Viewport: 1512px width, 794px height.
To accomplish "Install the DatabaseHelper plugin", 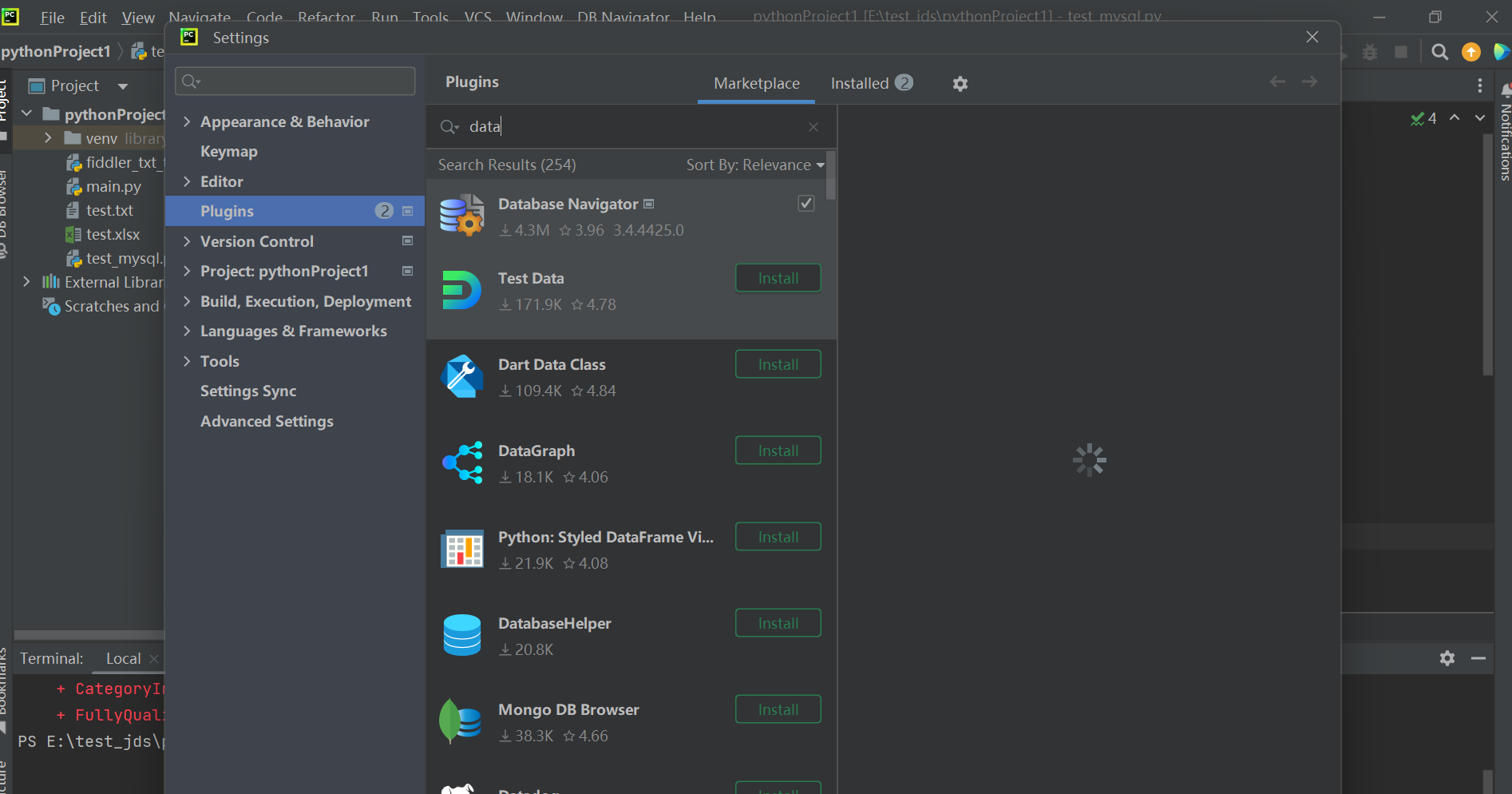I will (x=778, y=623).
